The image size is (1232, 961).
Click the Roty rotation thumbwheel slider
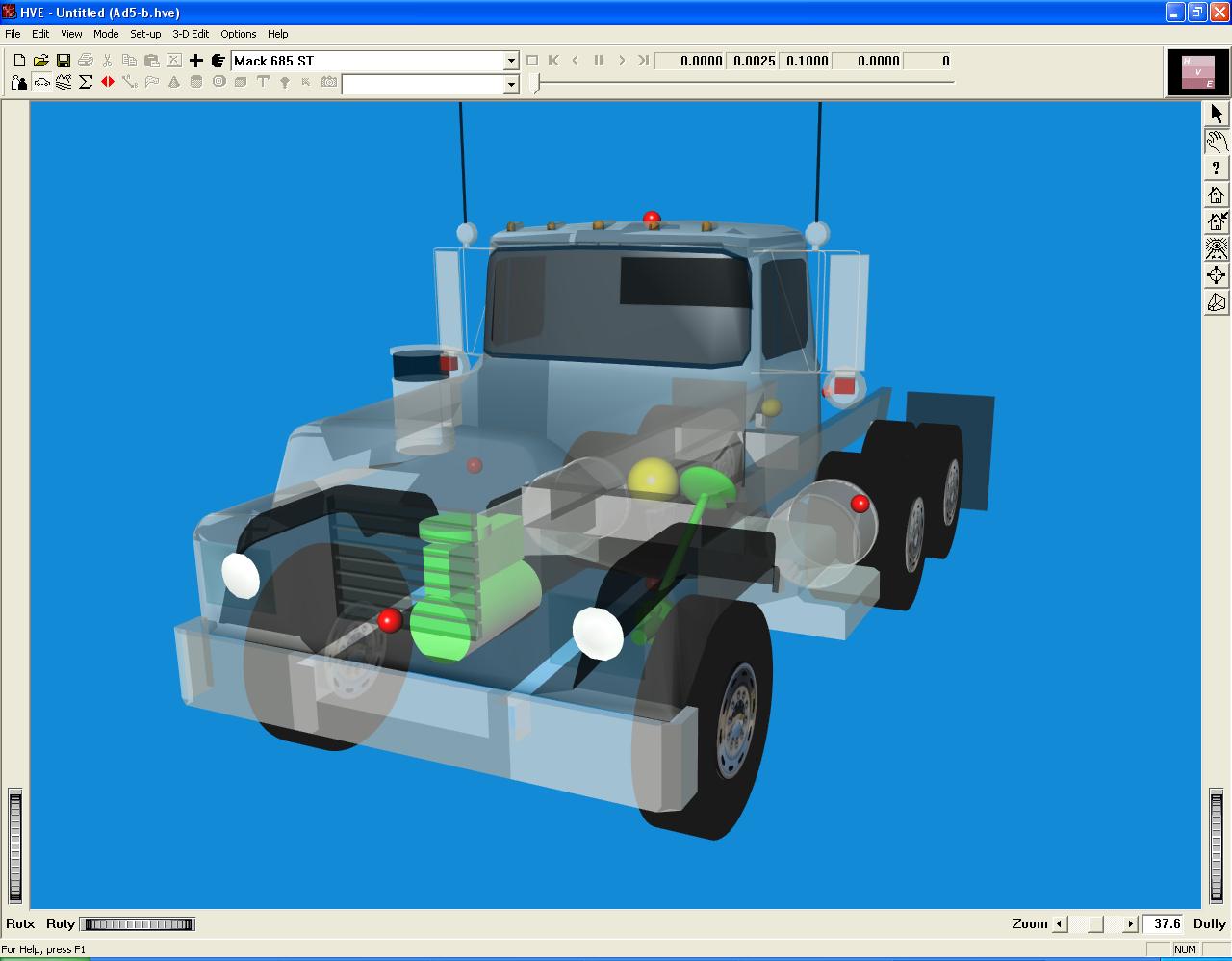(137, 924)
